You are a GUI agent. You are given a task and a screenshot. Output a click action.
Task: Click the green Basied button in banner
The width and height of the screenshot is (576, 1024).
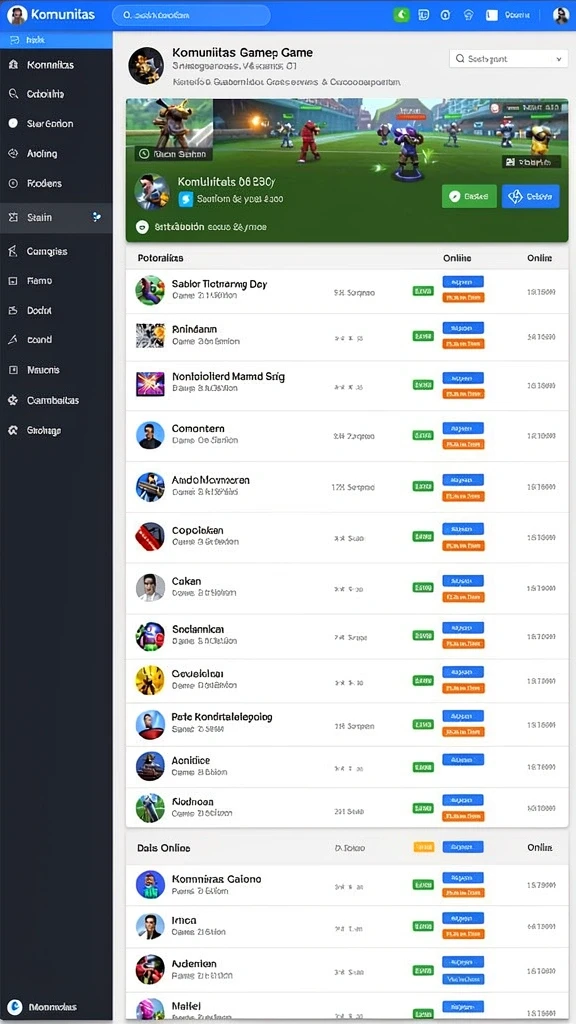point(469,196)
